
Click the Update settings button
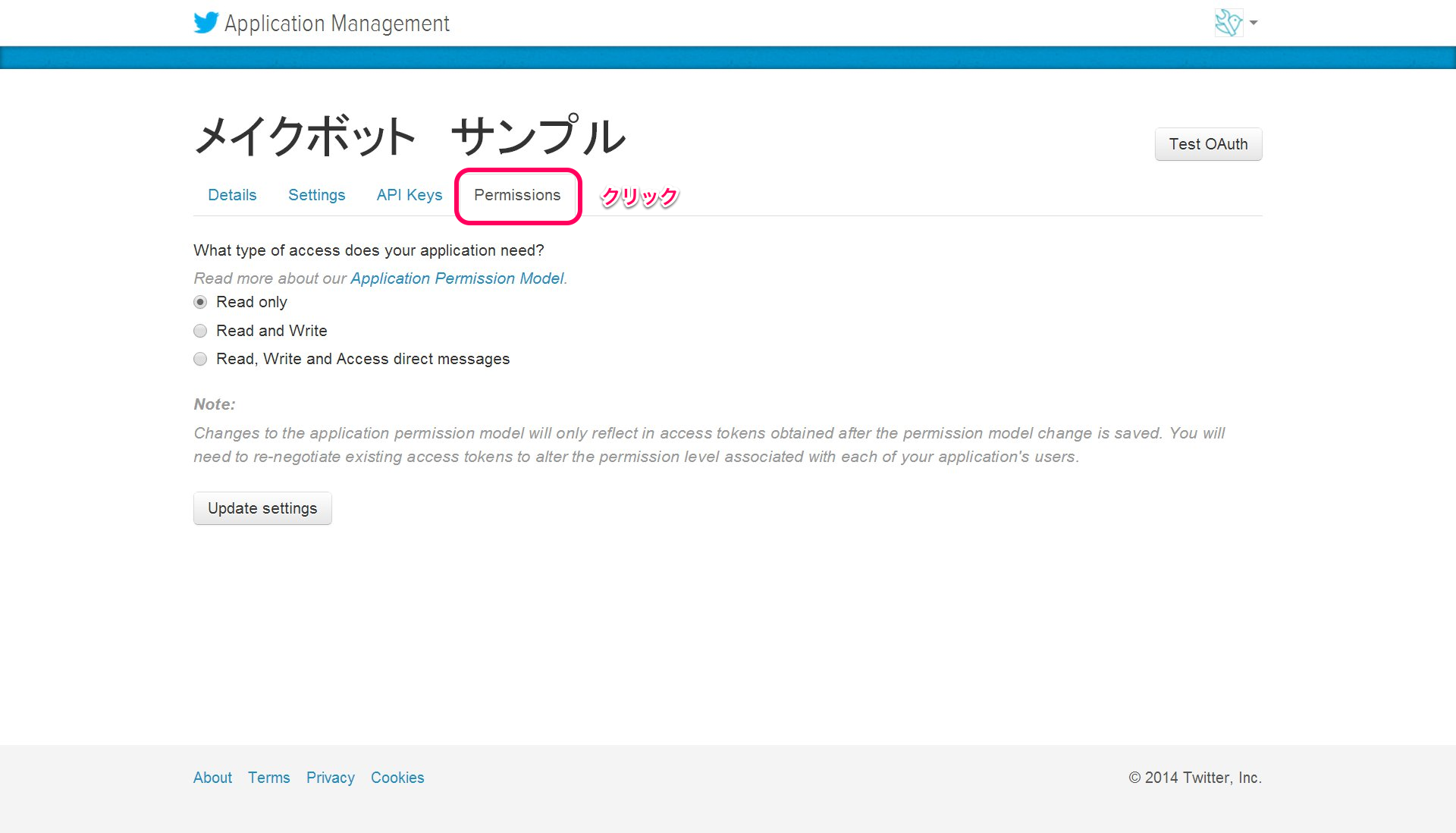coord(262,508)
